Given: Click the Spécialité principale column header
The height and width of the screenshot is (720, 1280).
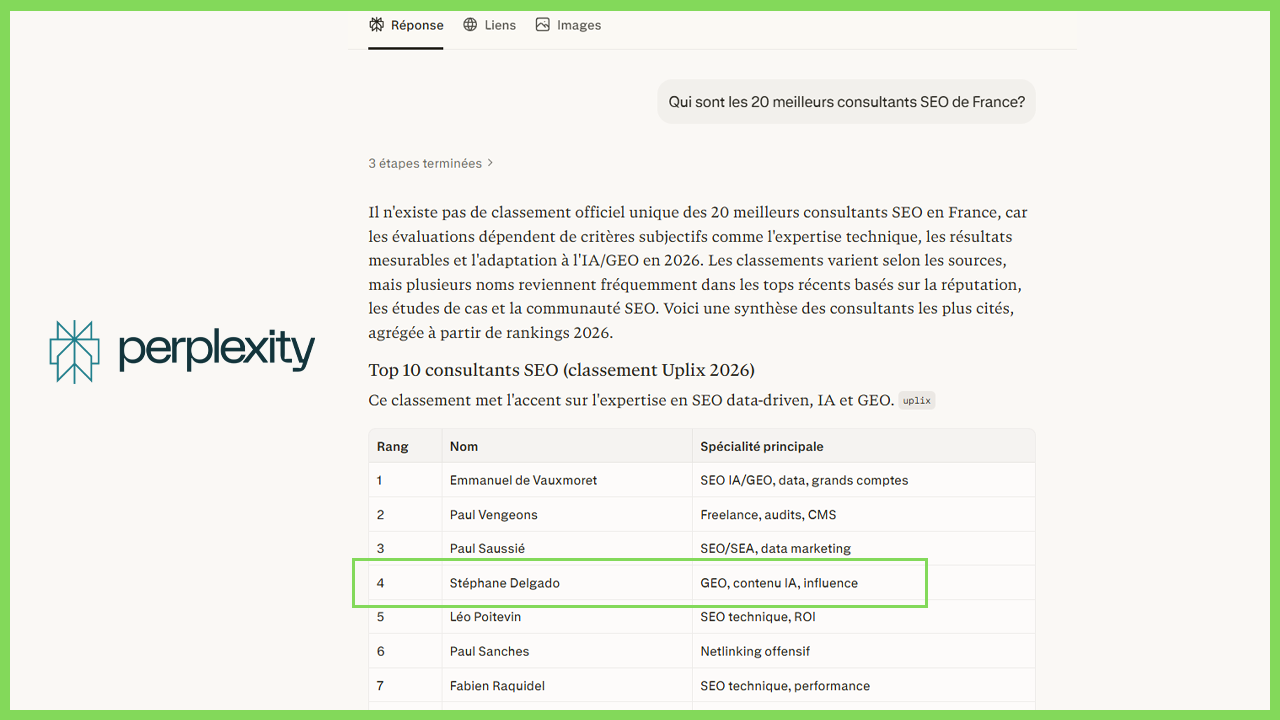Looking at the screenshot, I should coord(761,447).
